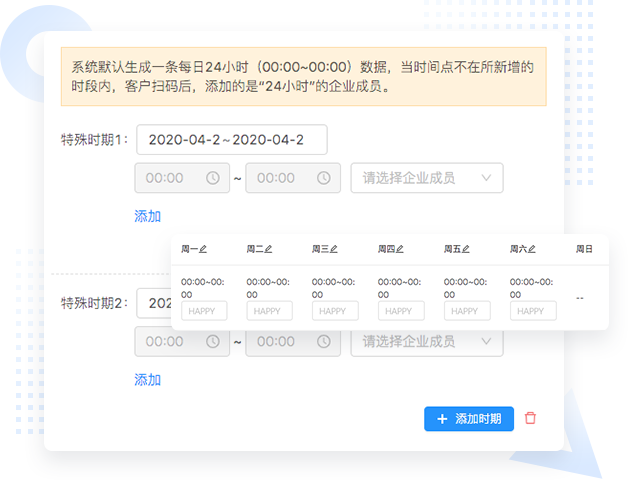This screenshot has width=628, height=480.
Task: Click the HAPPY field under 周三
Action: 335,311
